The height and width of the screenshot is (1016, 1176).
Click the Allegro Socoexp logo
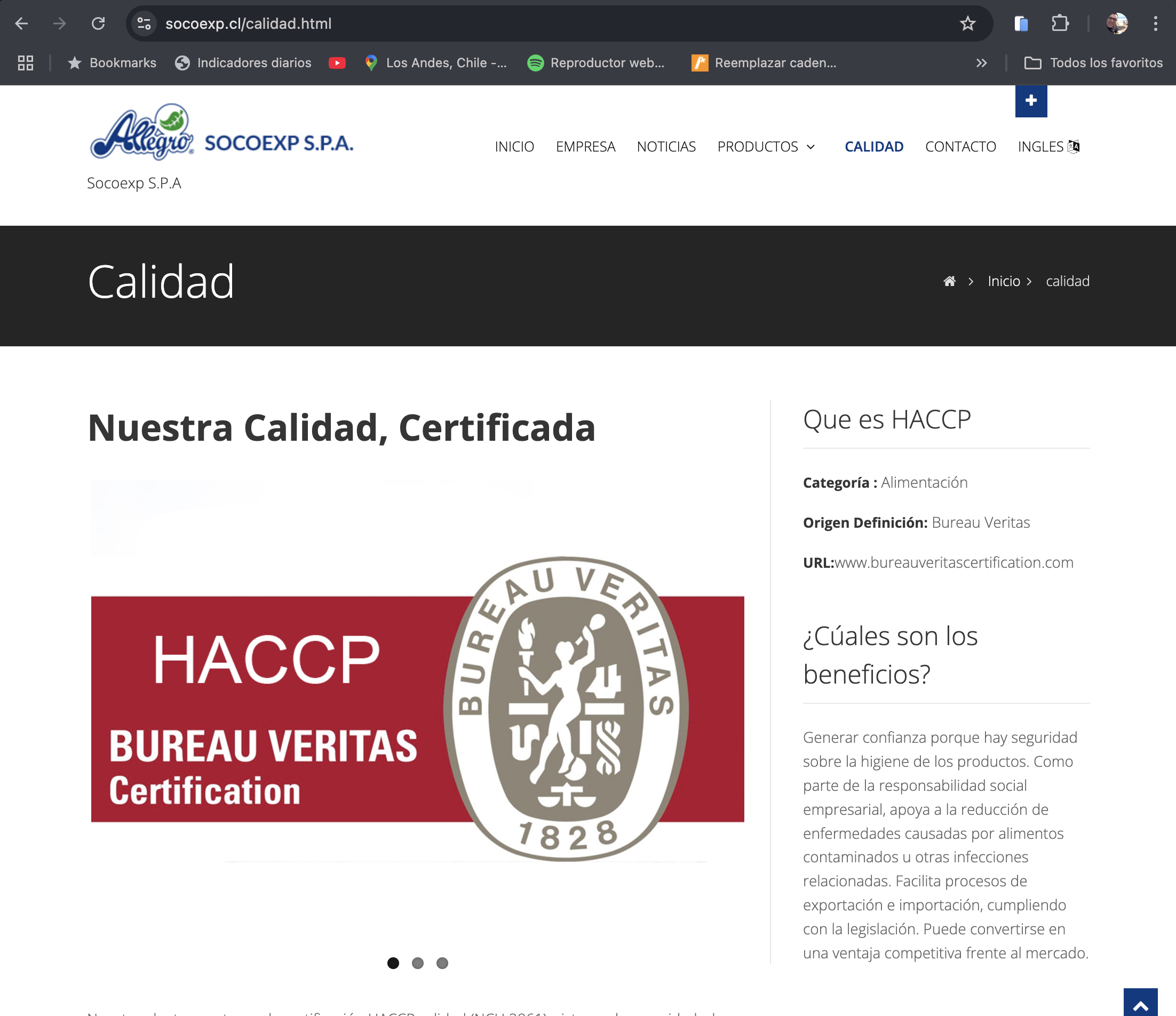(221, 132)
